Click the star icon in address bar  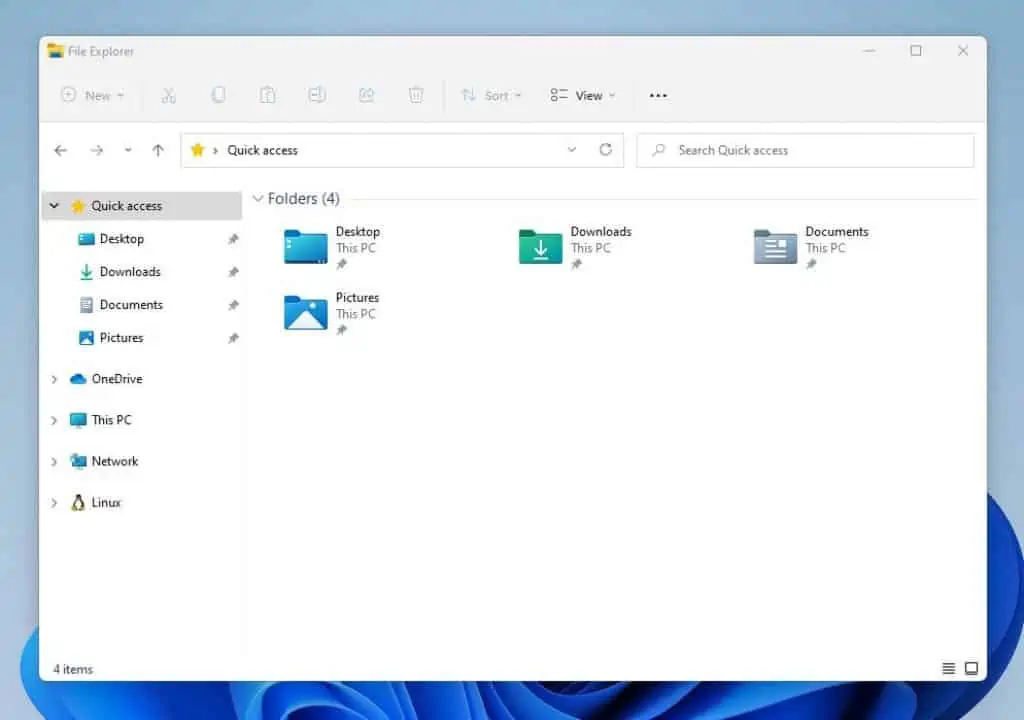pyautogui.click(x=197, y=150)
